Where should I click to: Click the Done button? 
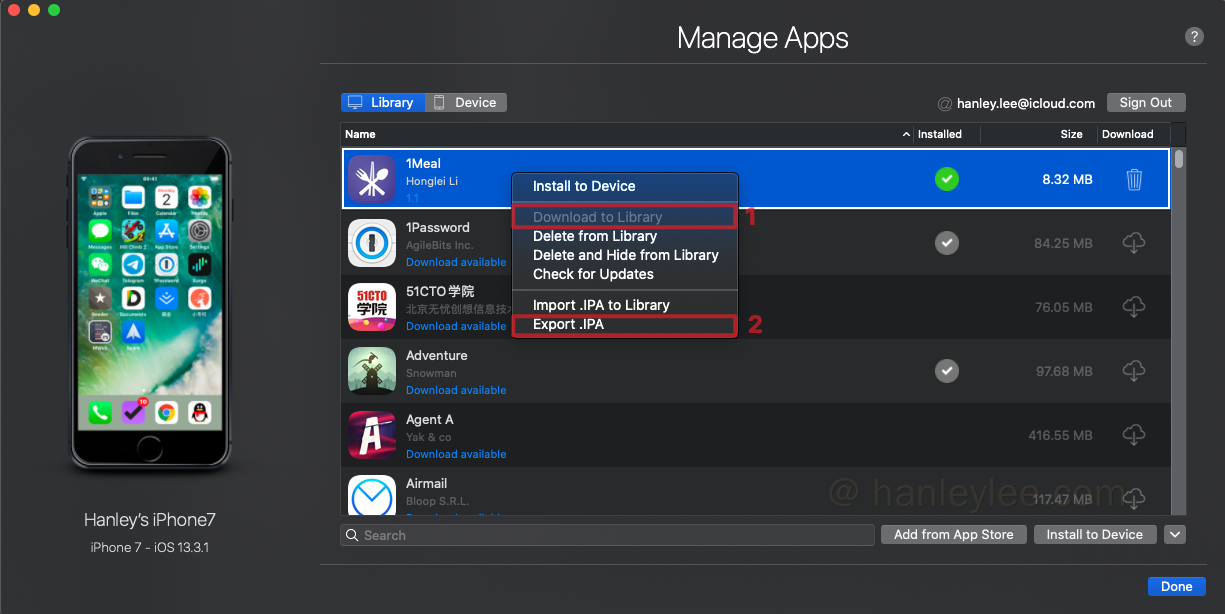(1177, 587)
